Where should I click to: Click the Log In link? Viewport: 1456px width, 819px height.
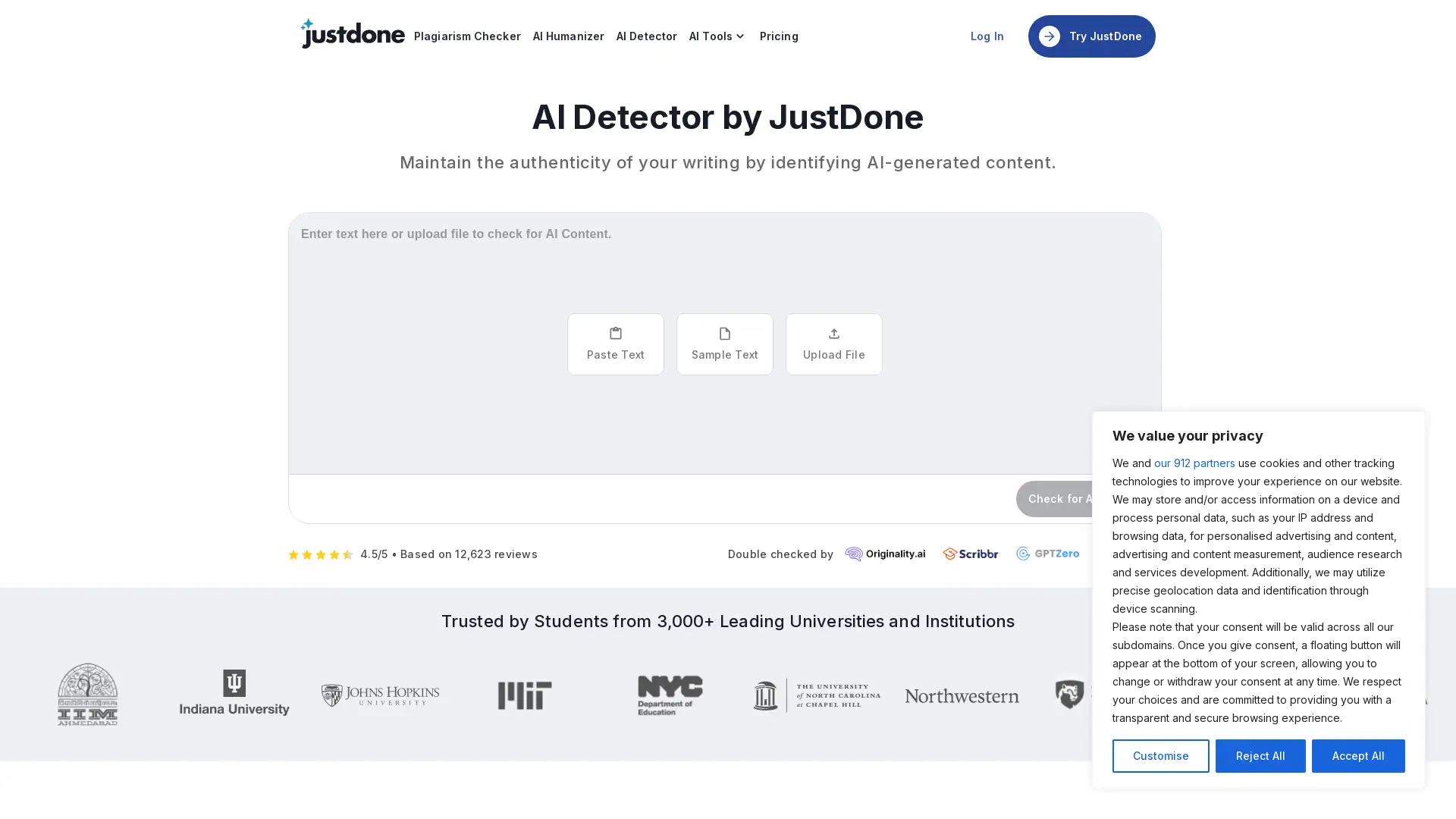pos(987,36)
